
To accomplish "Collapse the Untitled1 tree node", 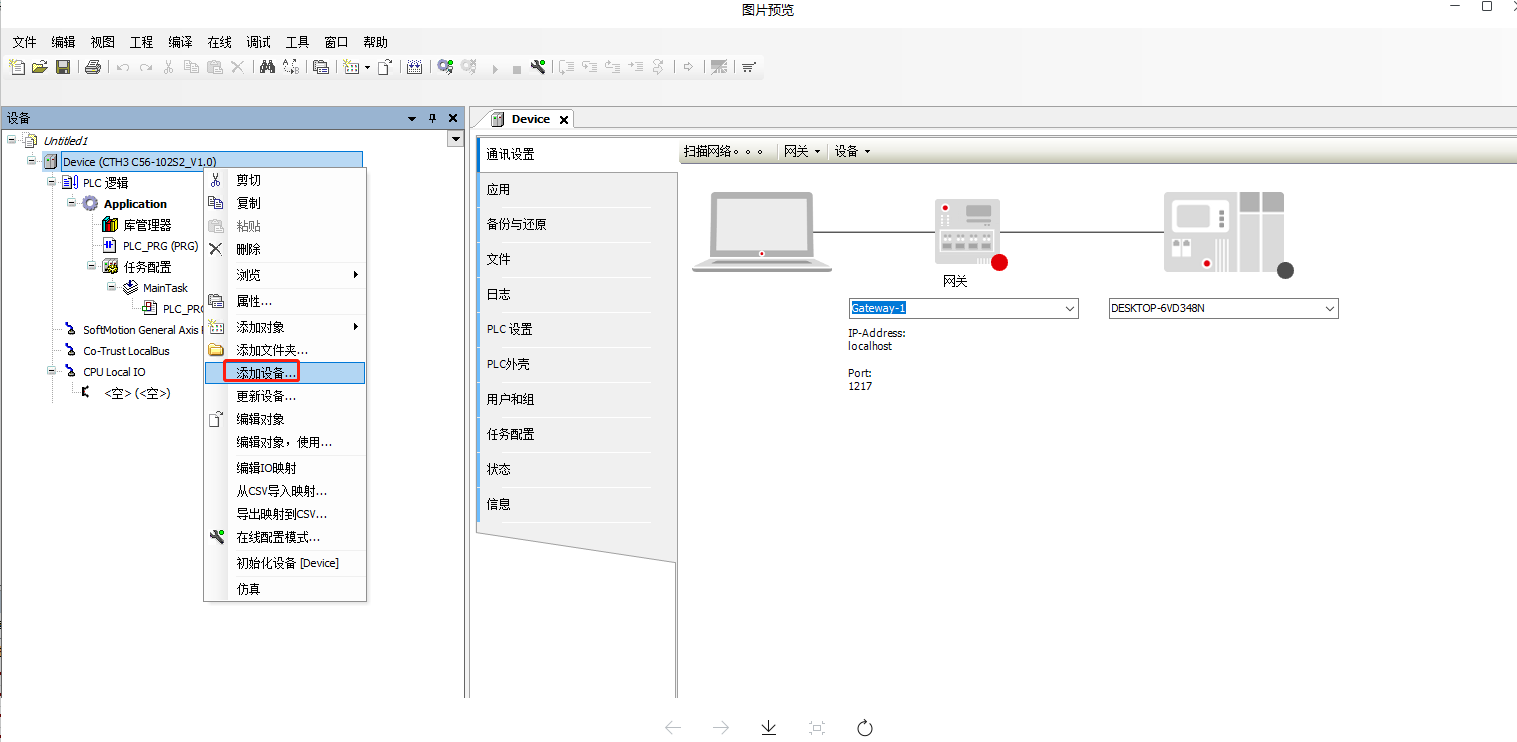I will coord(11,140).
